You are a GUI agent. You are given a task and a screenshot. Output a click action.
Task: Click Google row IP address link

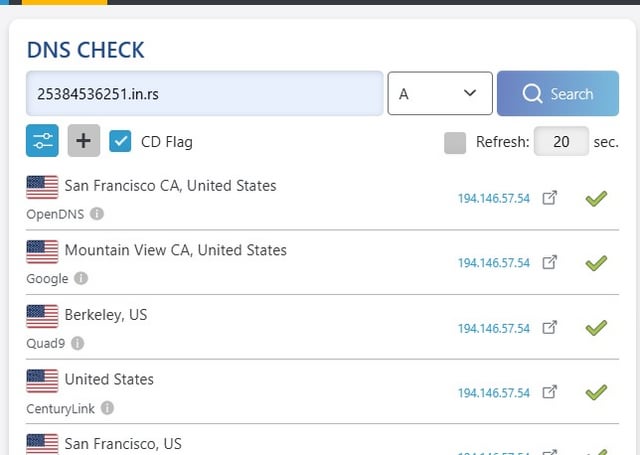493,263
